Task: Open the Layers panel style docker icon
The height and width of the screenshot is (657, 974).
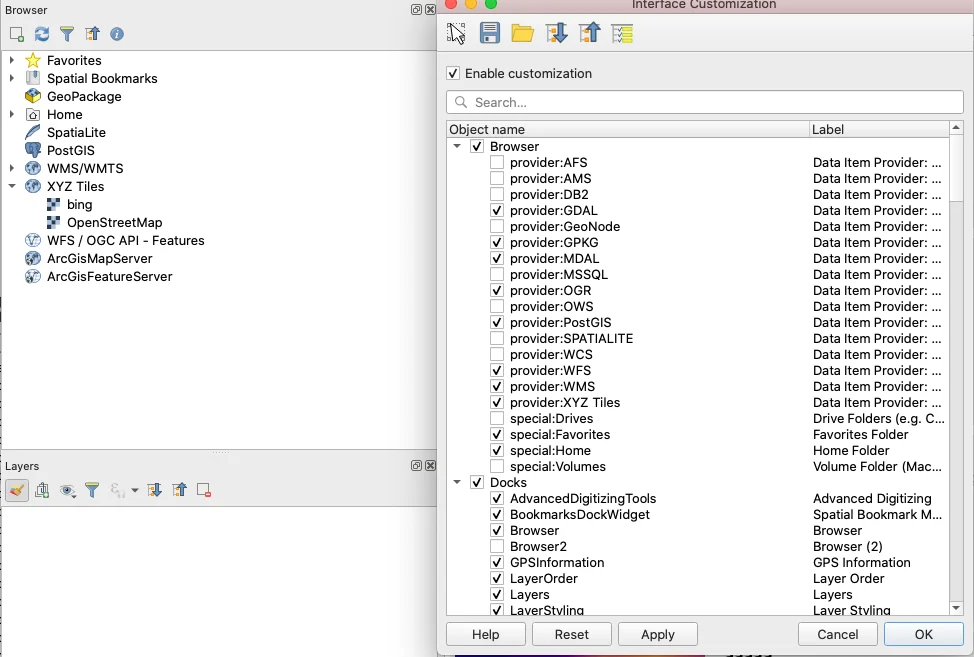Action: (x=17, y=490)
